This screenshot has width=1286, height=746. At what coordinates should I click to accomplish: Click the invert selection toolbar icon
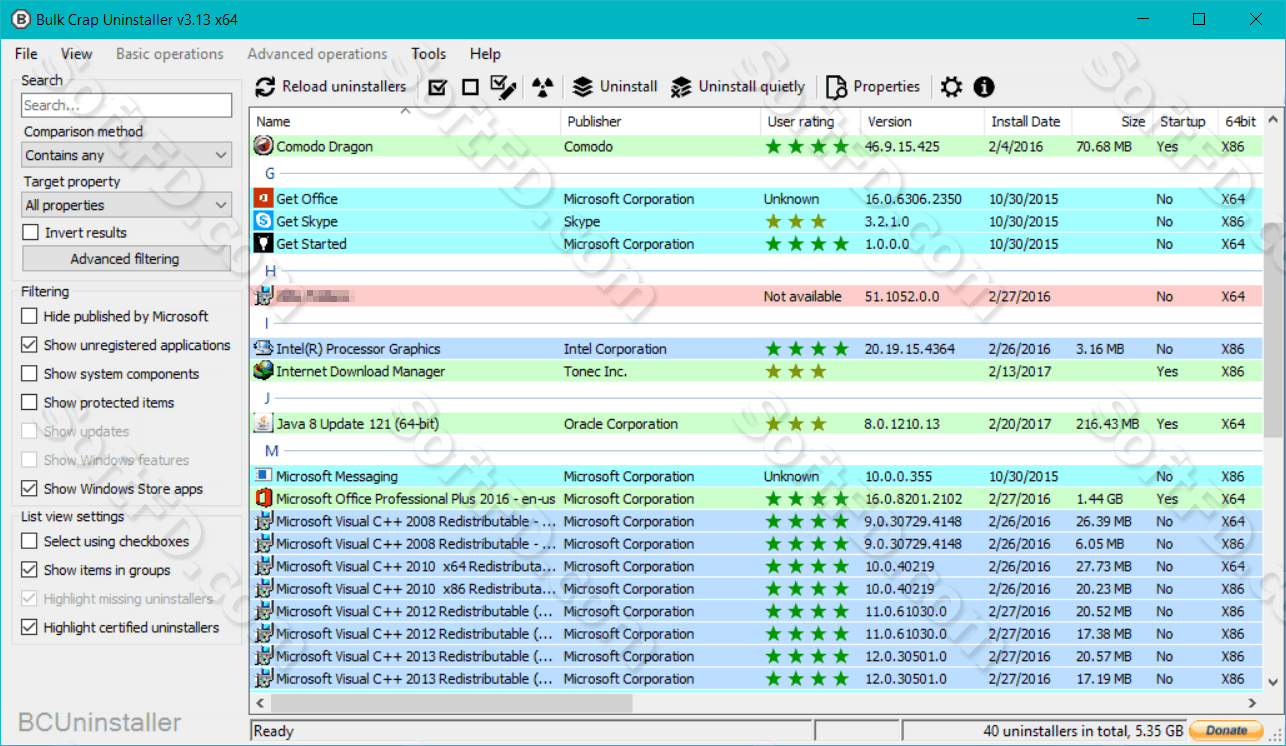504,87
